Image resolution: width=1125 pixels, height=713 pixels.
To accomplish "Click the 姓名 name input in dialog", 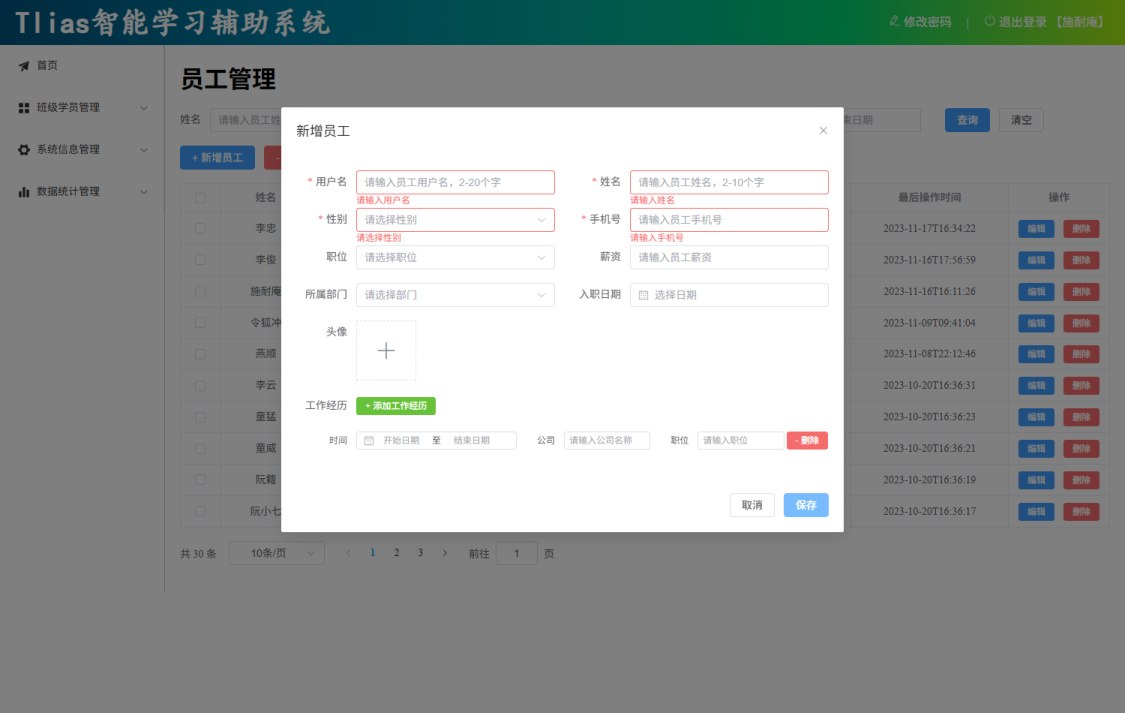I will click(729, 182).
